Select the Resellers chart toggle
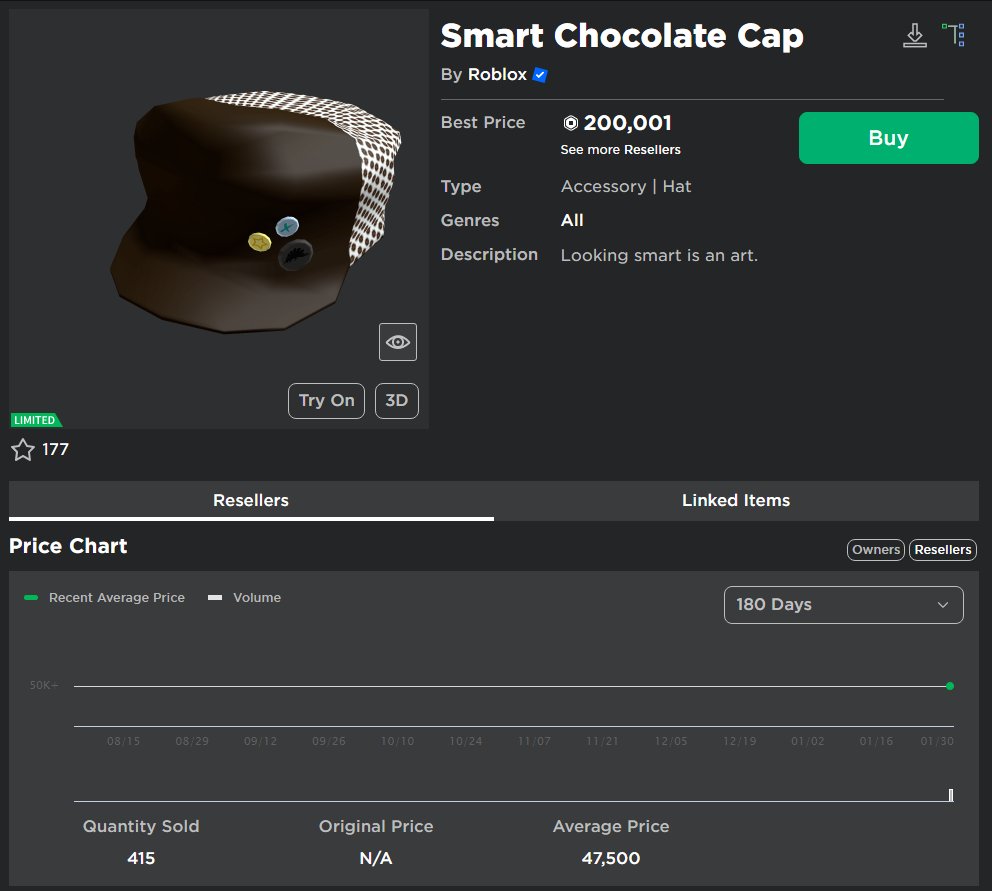The height and width of the screenshot is (891, 992). (x=942, y=549)
